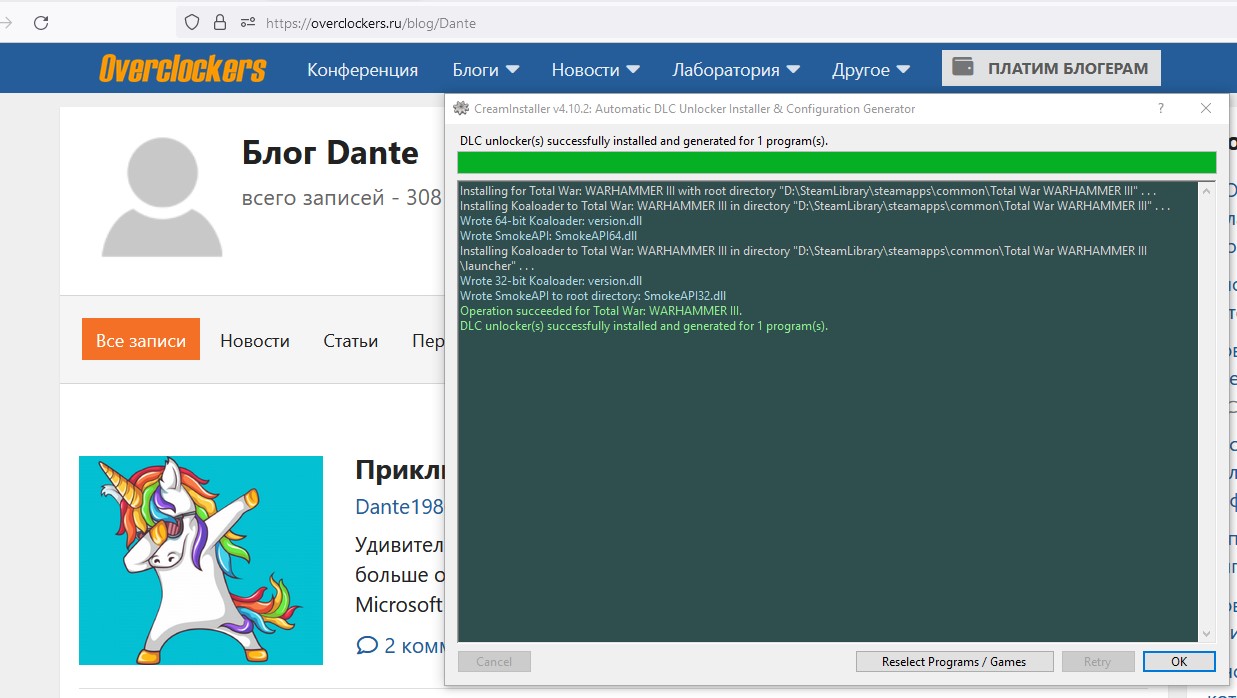Viewport: 1237px width, 698px height.
Task: Close the CreamInstaller window
Action: point(1206,108)
